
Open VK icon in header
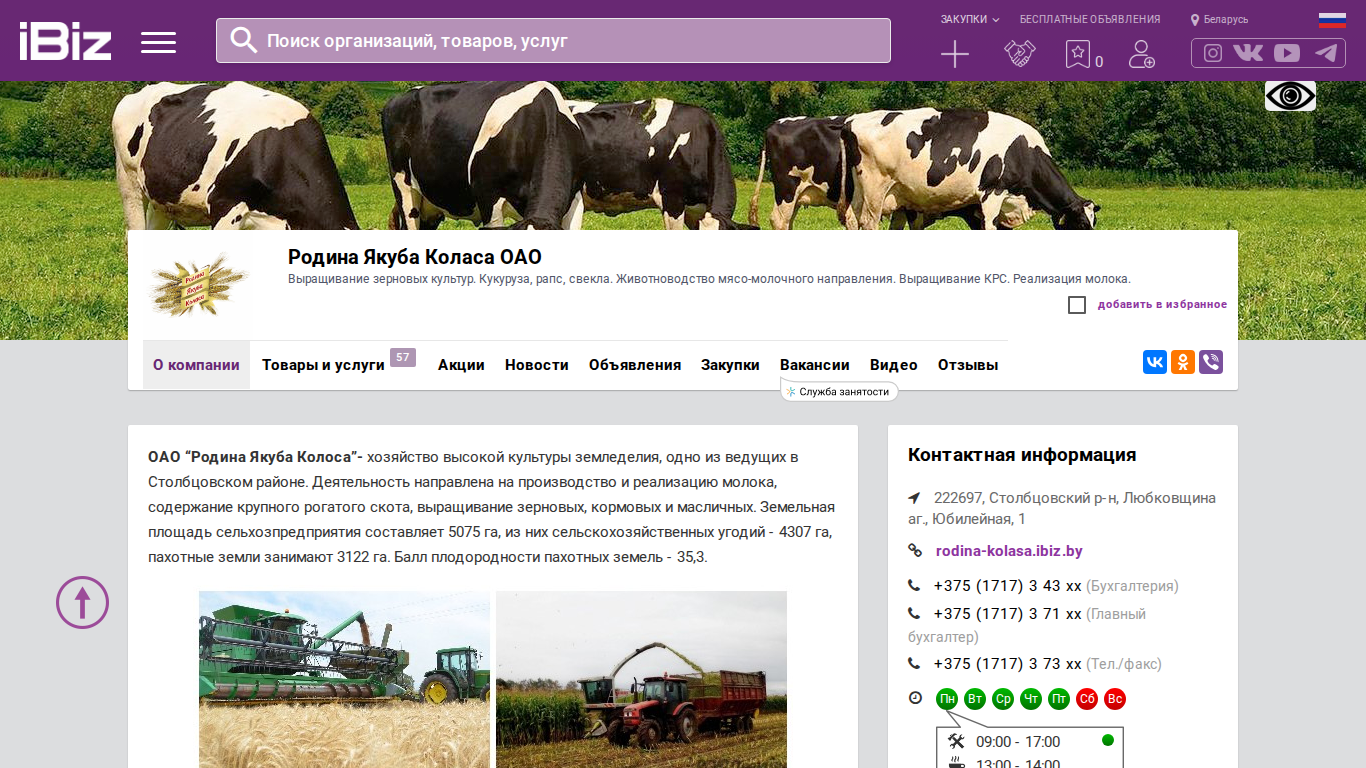coord(1248,53)
